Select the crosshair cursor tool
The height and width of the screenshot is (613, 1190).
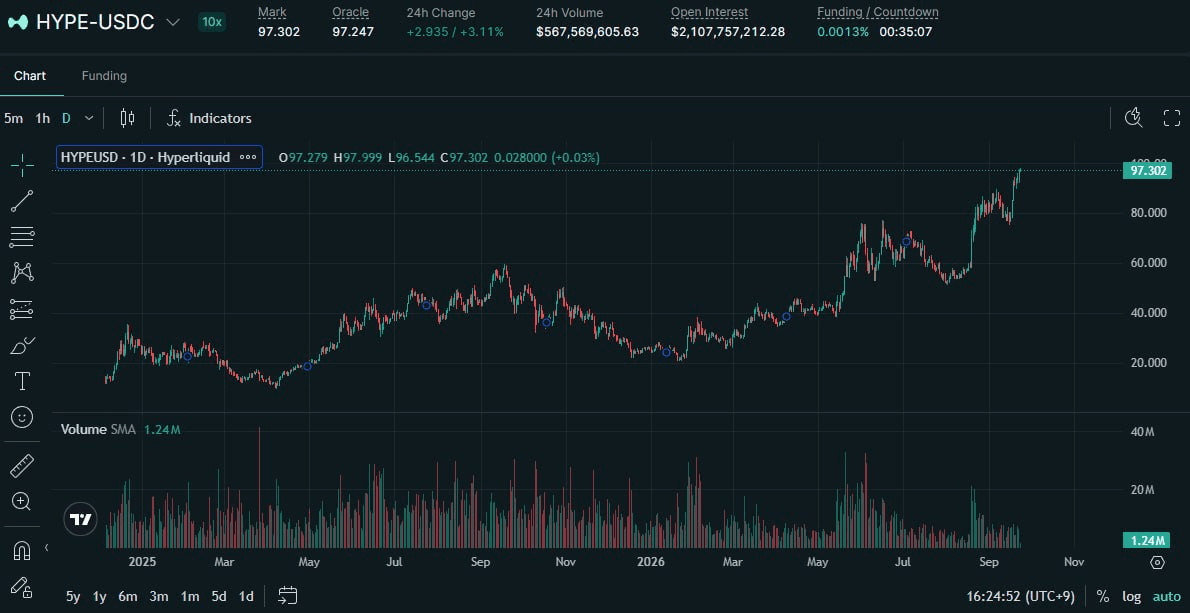(22, 165)
